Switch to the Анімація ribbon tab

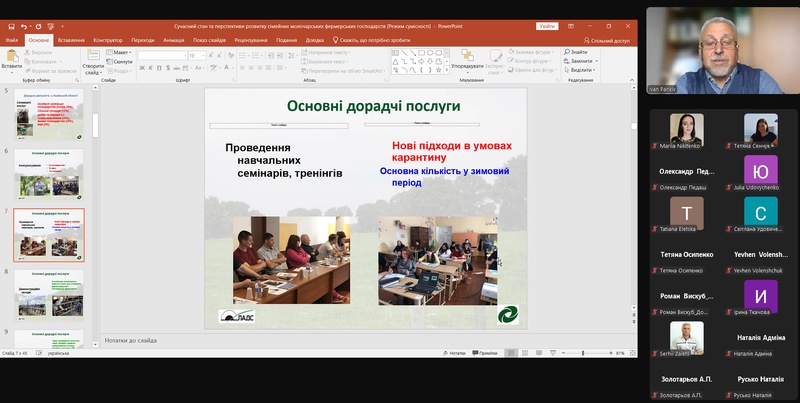(173, 40)
